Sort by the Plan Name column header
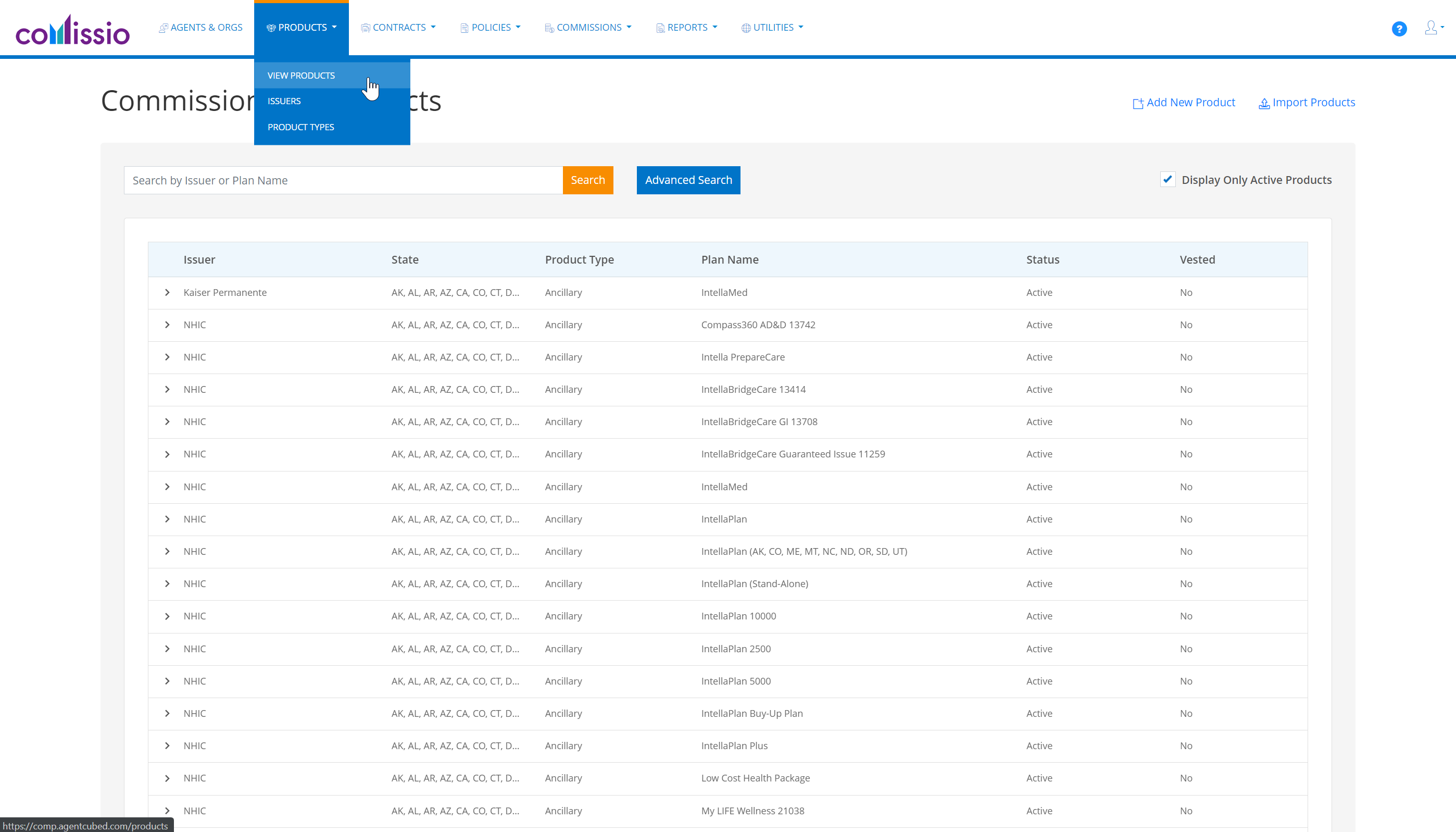Viewport: 1456px width, 832px height. point(730,259)
